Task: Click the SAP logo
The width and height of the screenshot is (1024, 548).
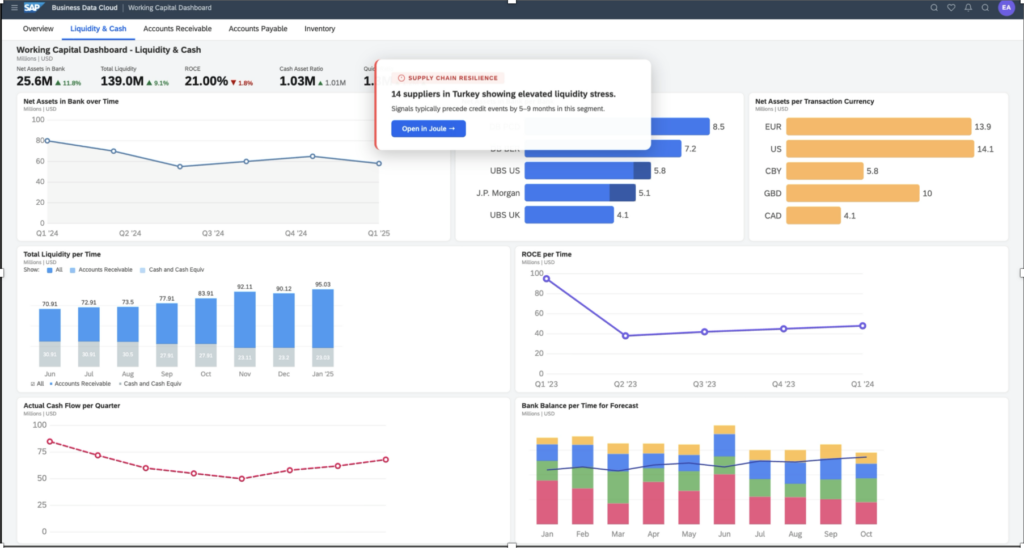Action: click(x=33, y=8)
